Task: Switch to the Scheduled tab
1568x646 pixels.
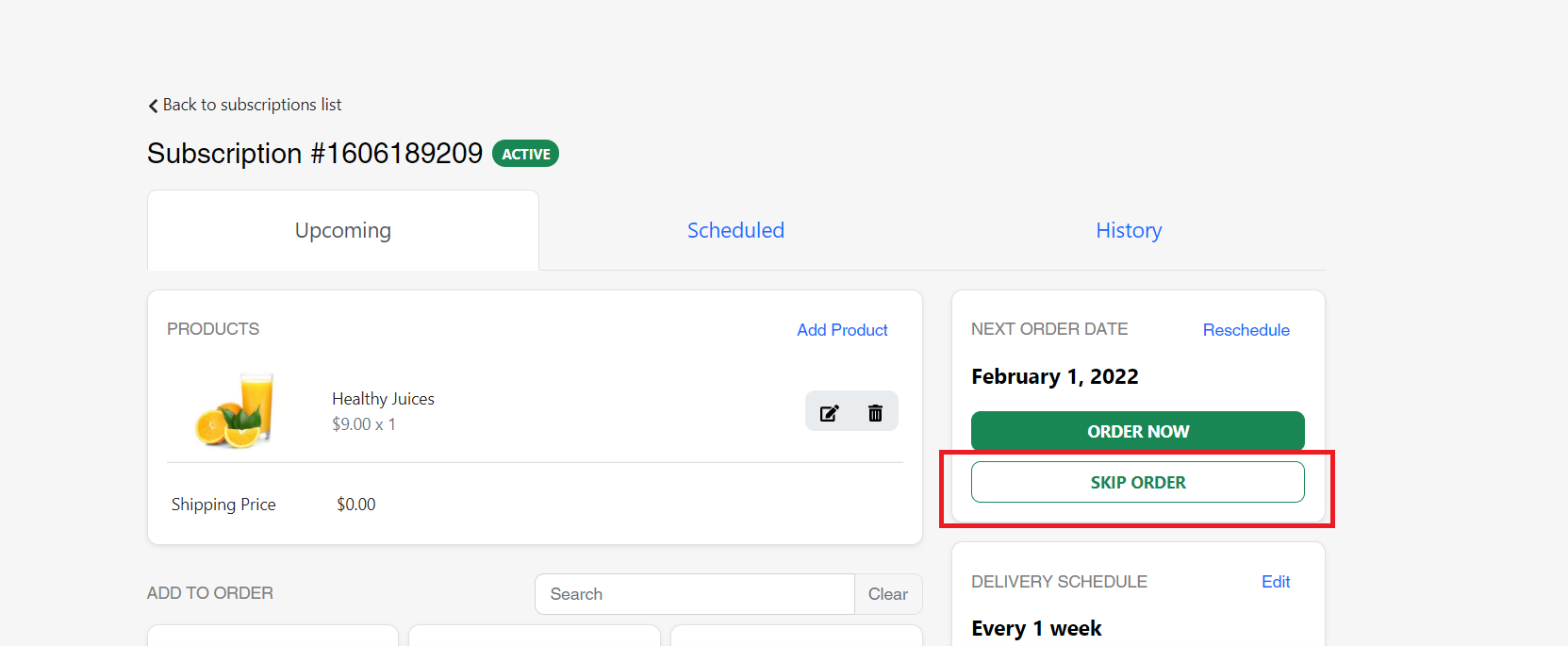Action: coord(735,230)
